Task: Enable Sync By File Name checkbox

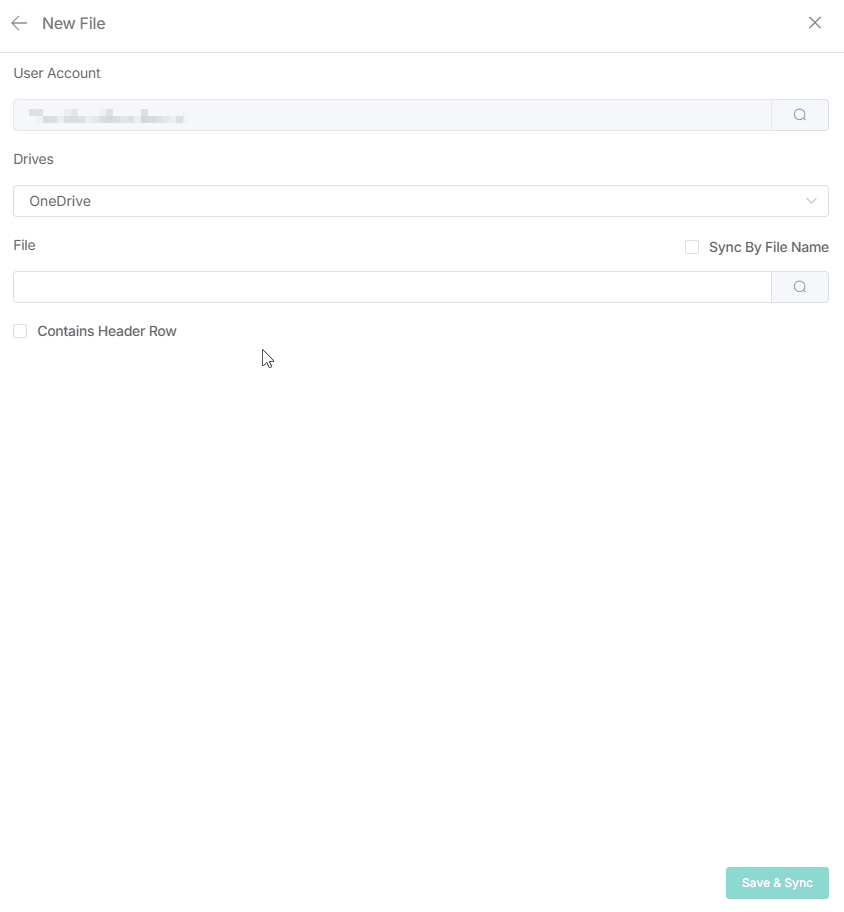Action: pyautogui.click(x=692, y=247)
